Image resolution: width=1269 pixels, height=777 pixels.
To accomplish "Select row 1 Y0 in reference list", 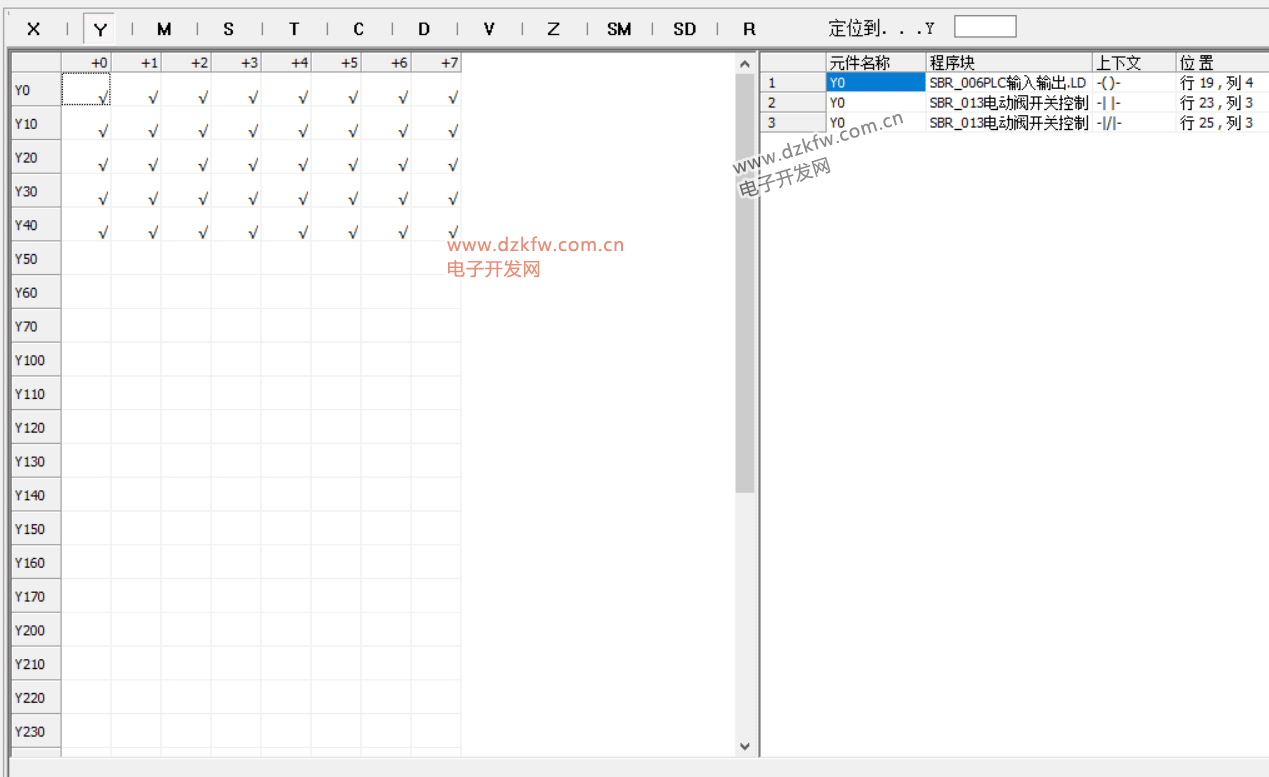I will pos(875,83).
